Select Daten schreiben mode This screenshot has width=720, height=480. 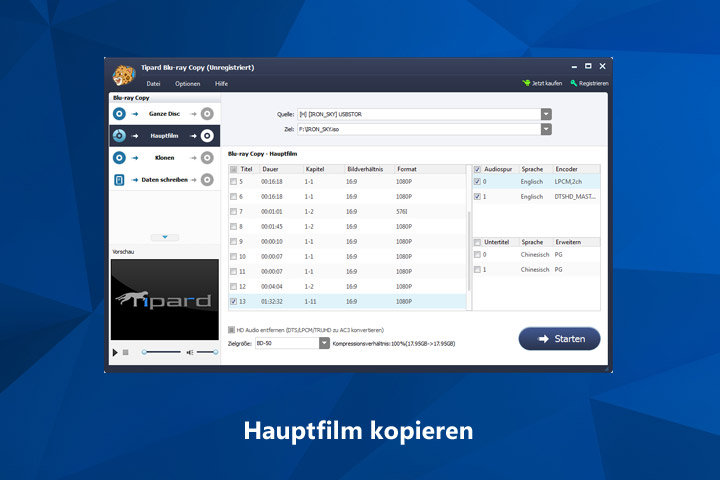coord(164,180)
